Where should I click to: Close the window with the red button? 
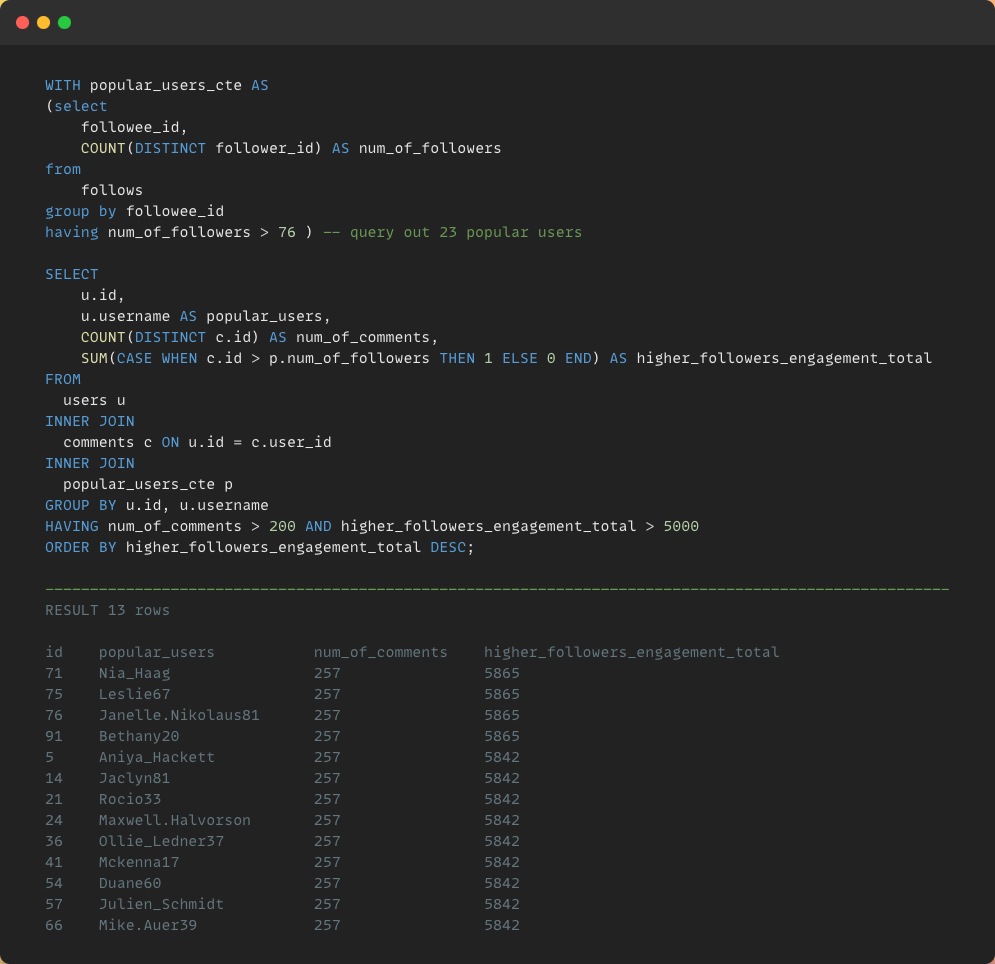click(22, 23)
